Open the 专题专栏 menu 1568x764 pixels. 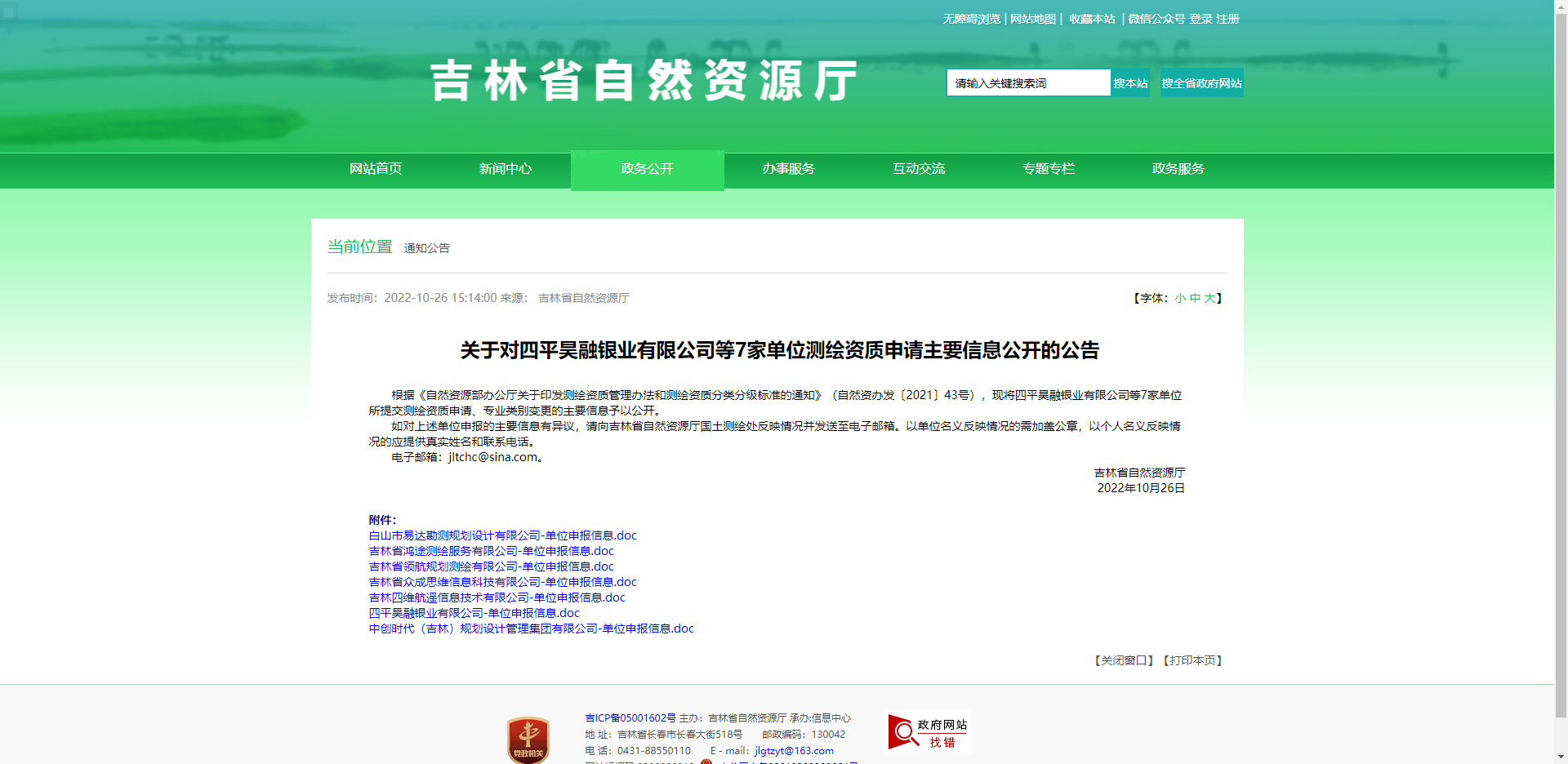[1049, 170]
